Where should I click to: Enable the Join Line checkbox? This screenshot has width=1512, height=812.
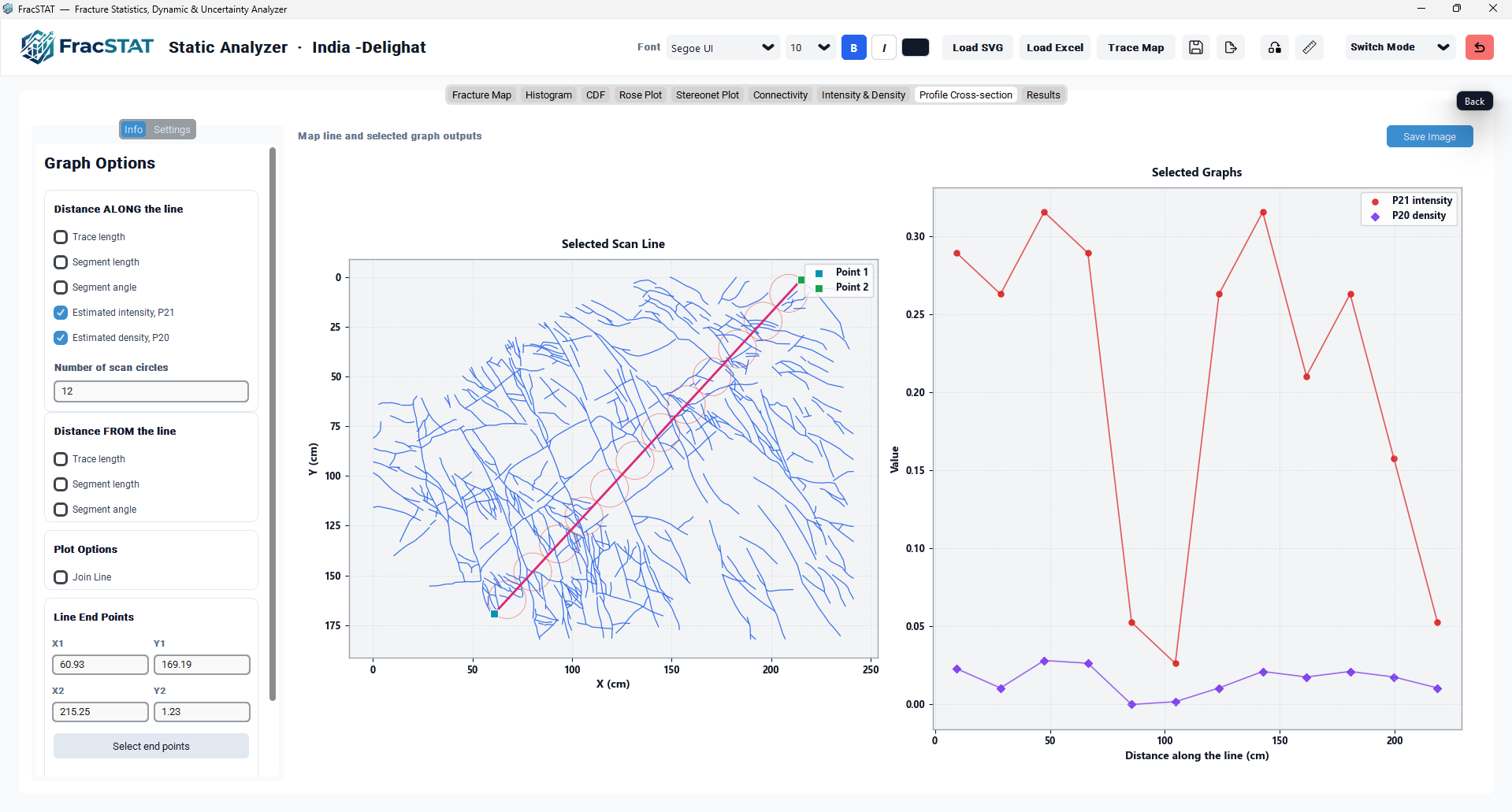pos(61,577)
